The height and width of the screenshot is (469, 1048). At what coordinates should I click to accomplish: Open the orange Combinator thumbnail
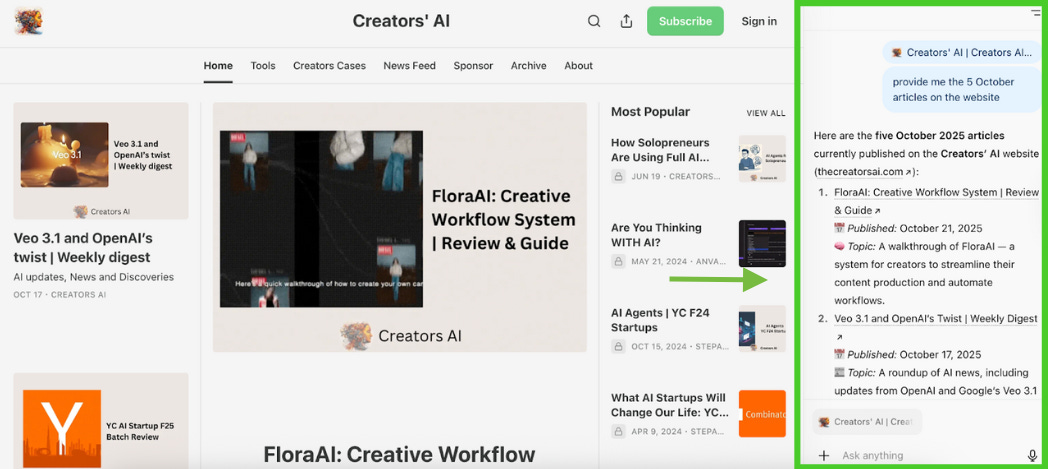pos(762,414)
